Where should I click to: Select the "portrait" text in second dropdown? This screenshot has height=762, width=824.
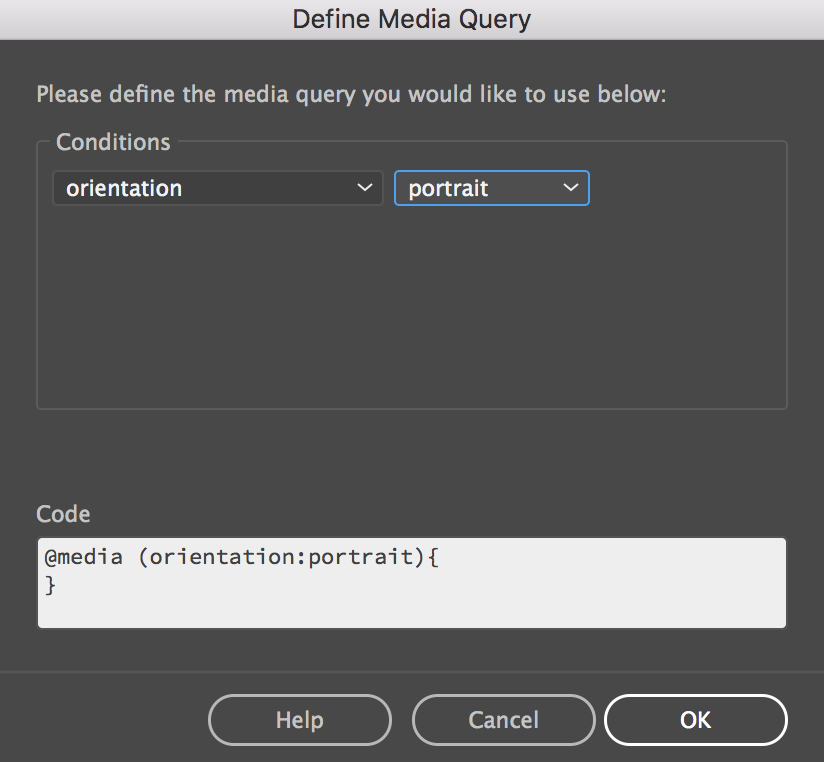pos(448,188)
